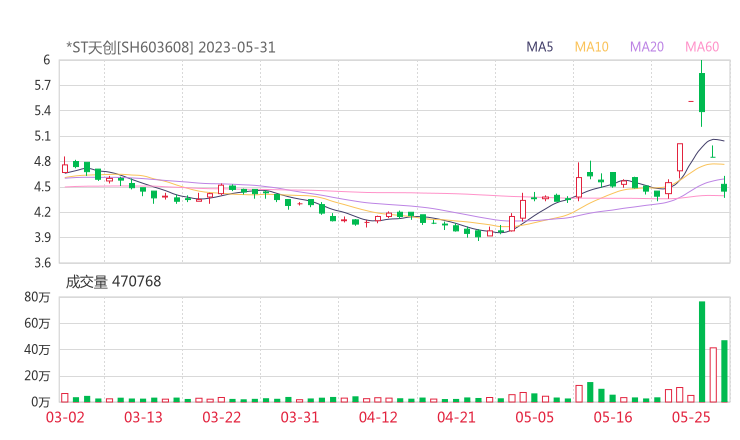Click the 03-13 date axis label

143,417
